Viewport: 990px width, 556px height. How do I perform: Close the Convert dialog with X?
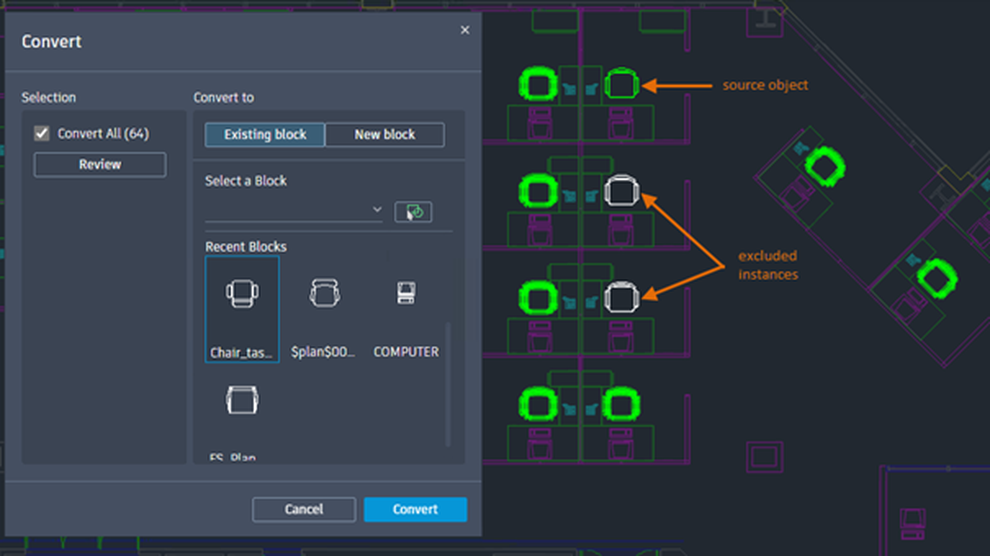(465, 30)
